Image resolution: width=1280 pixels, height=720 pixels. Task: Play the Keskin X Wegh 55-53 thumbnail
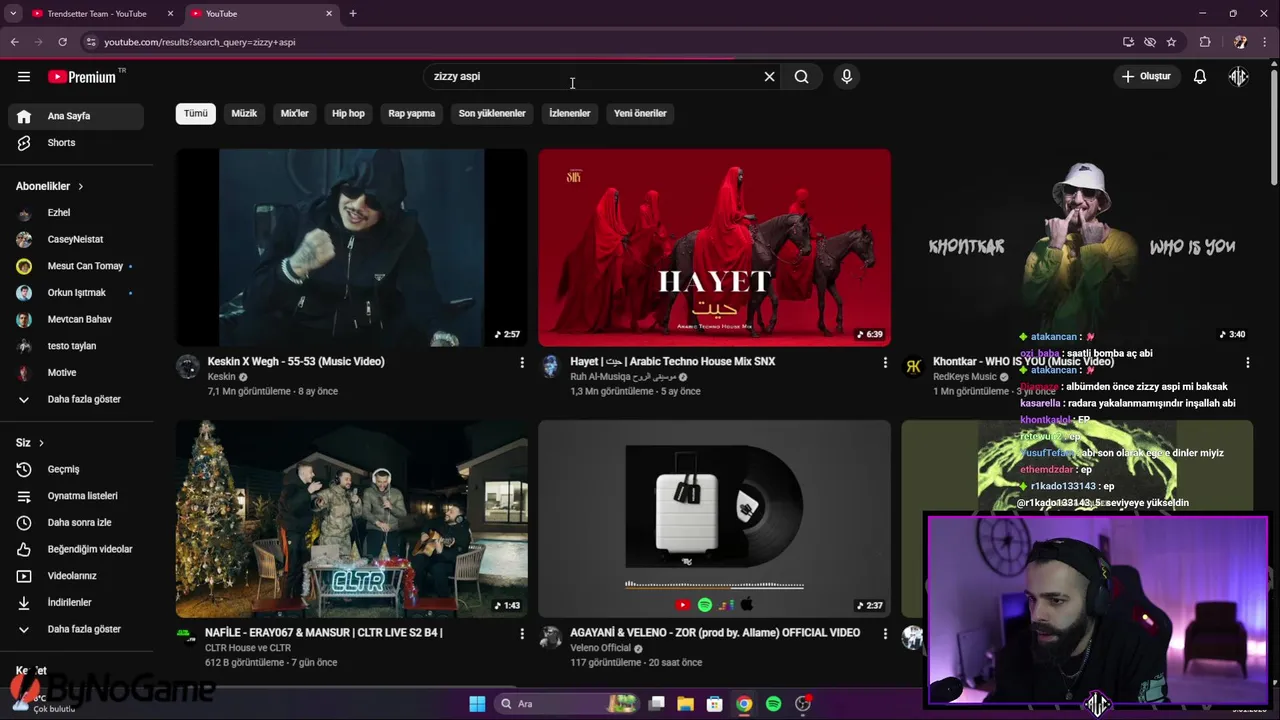pyautogui.click(x=351, y=248)
